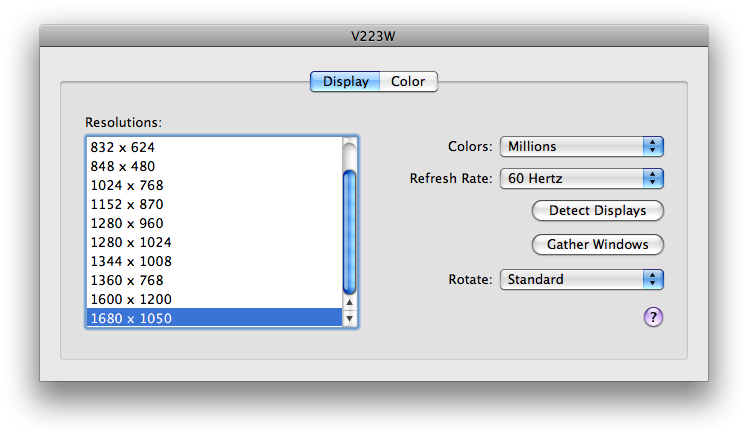Pick the 1152 x 870 resolution
This screenshot has width=748, height=436.
click(214, 204)
